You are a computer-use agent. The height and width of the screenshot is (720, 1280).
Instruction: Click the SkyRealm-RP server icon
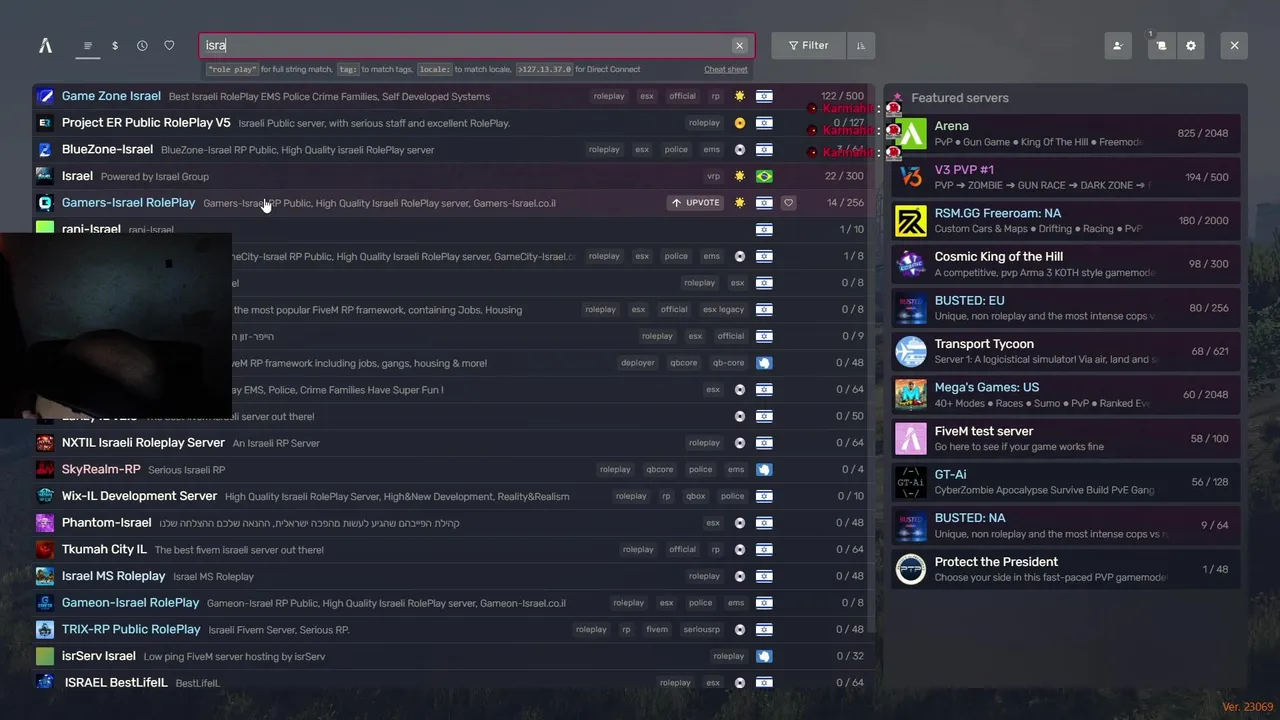pyautogui.click(x=45, y=469)
